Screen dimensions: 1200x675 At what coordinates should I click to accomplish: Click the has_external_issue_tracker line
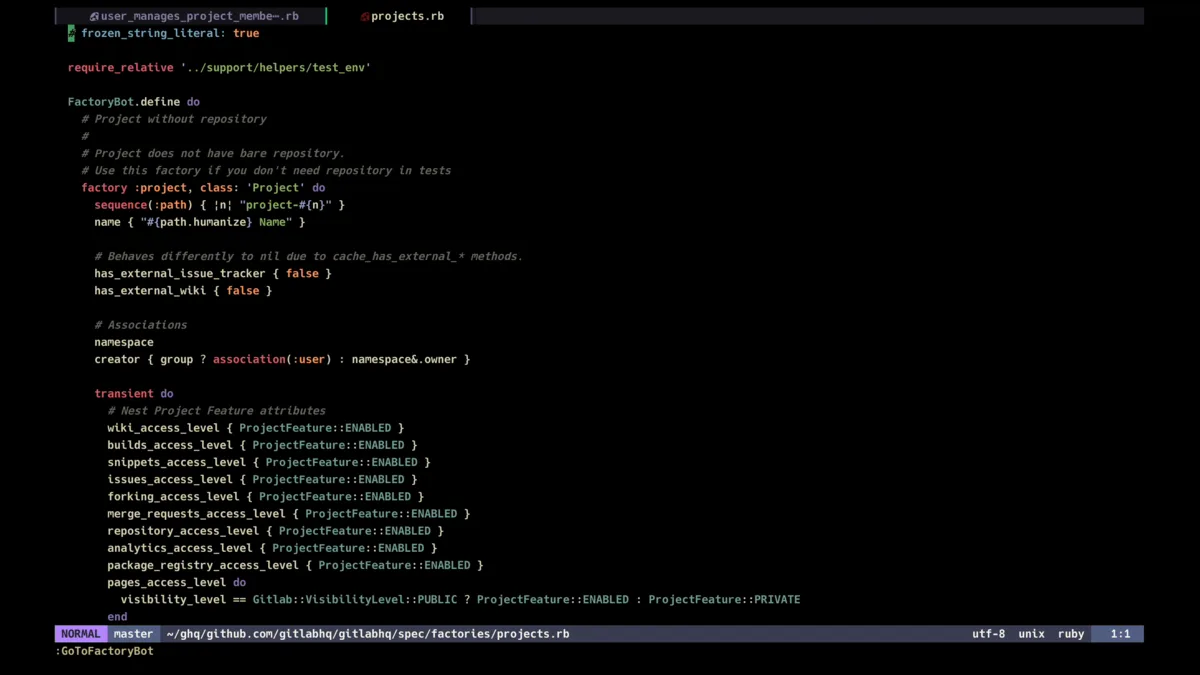(213, 273)
